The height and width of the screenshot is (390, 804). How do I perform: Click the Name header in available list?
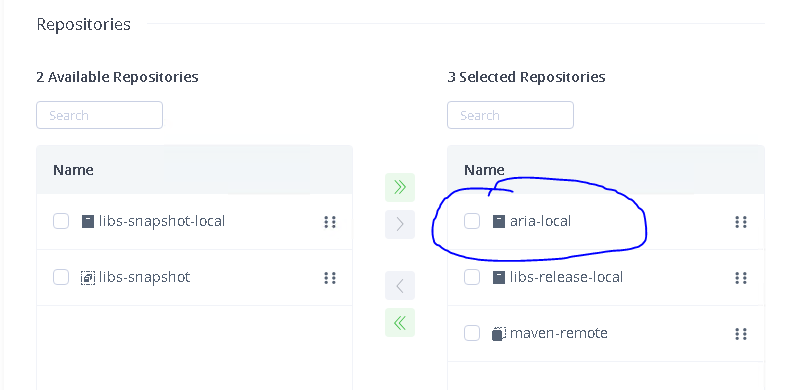tap(73, 170)
